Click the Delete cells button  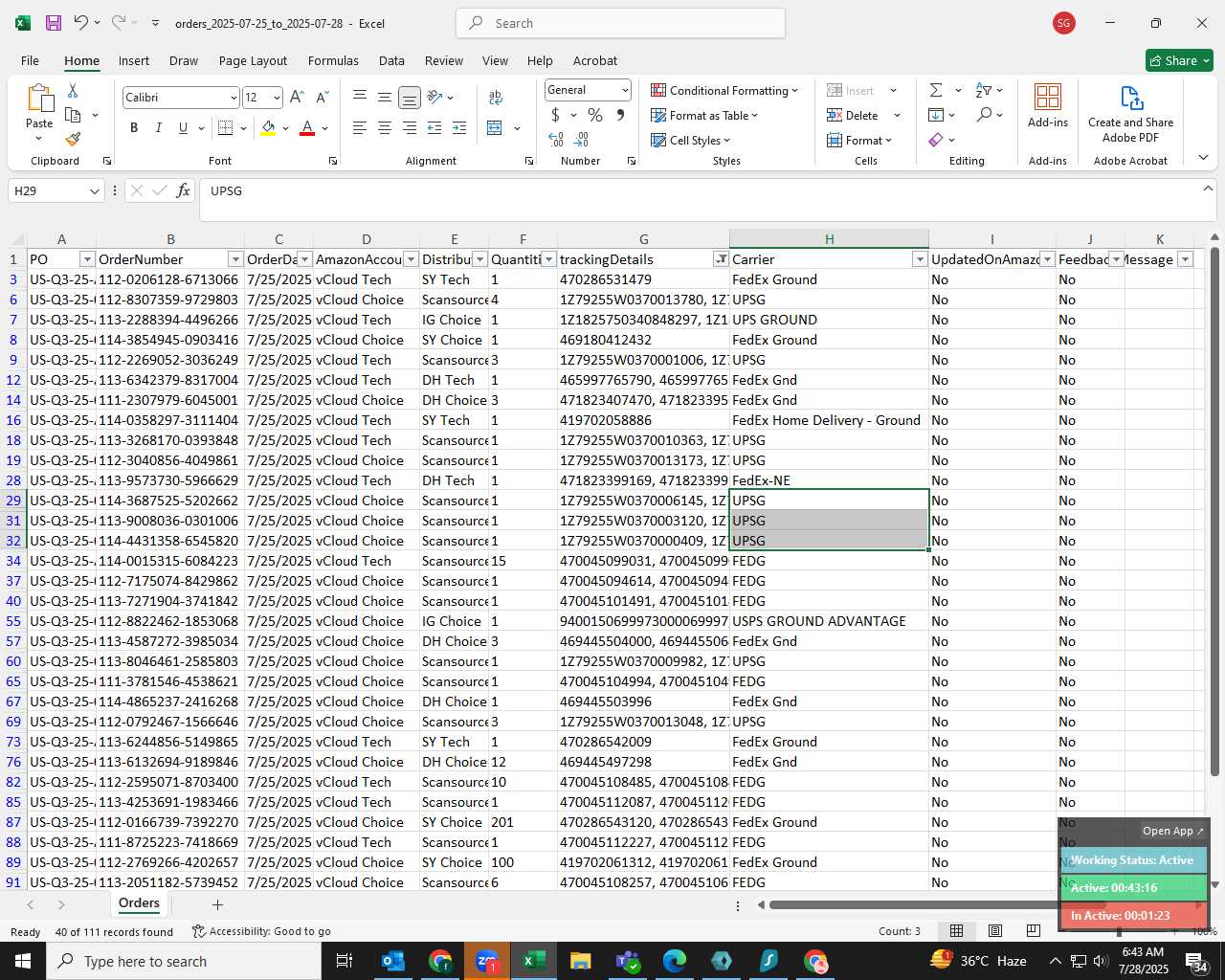tap(854, 115)
